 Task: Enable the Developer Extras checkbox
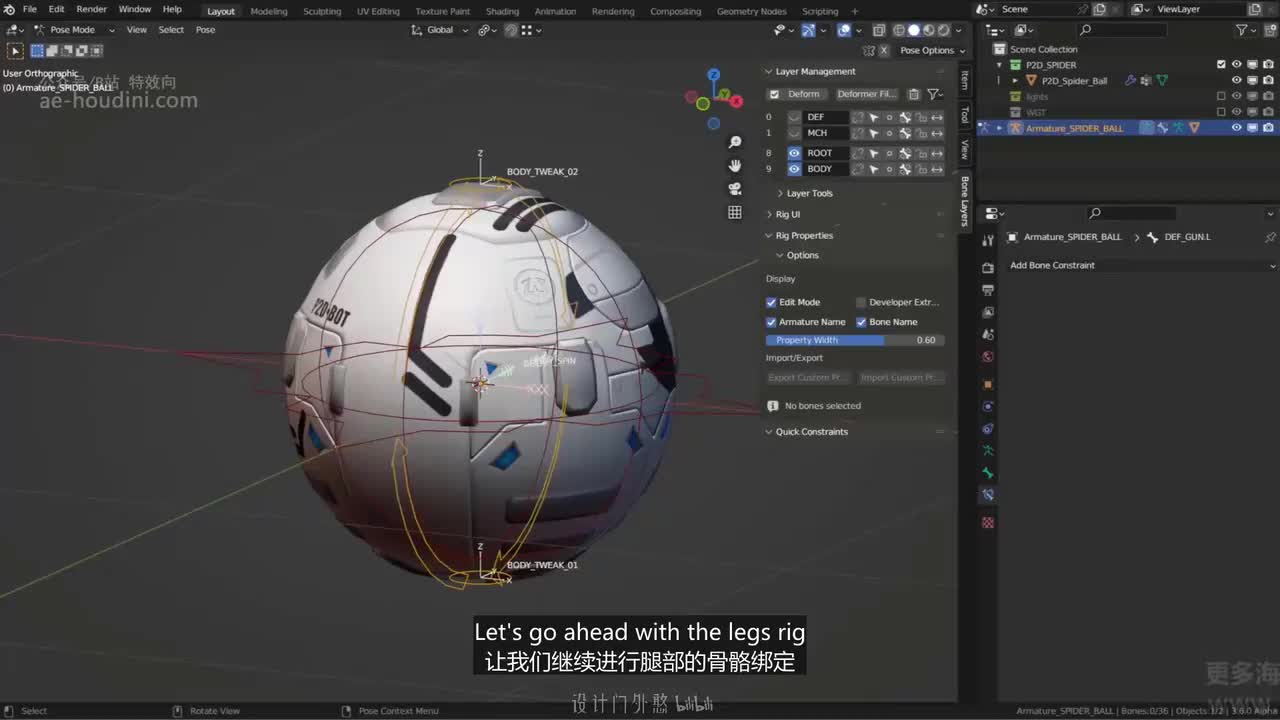861,302
